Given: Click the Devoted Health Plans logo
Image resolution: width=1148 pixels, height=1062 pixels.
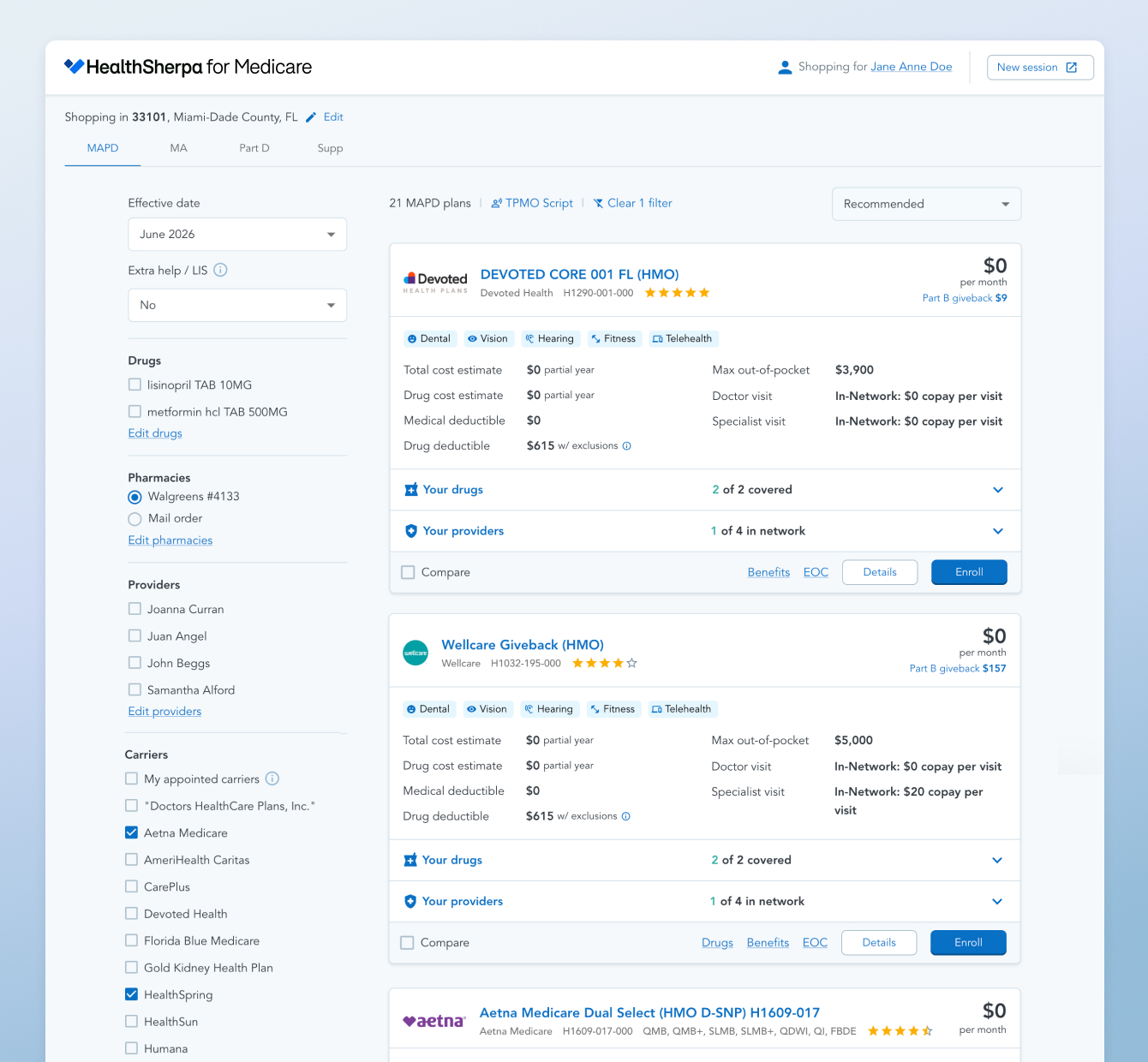Looking at the screenshot, I should pos(435,283).
